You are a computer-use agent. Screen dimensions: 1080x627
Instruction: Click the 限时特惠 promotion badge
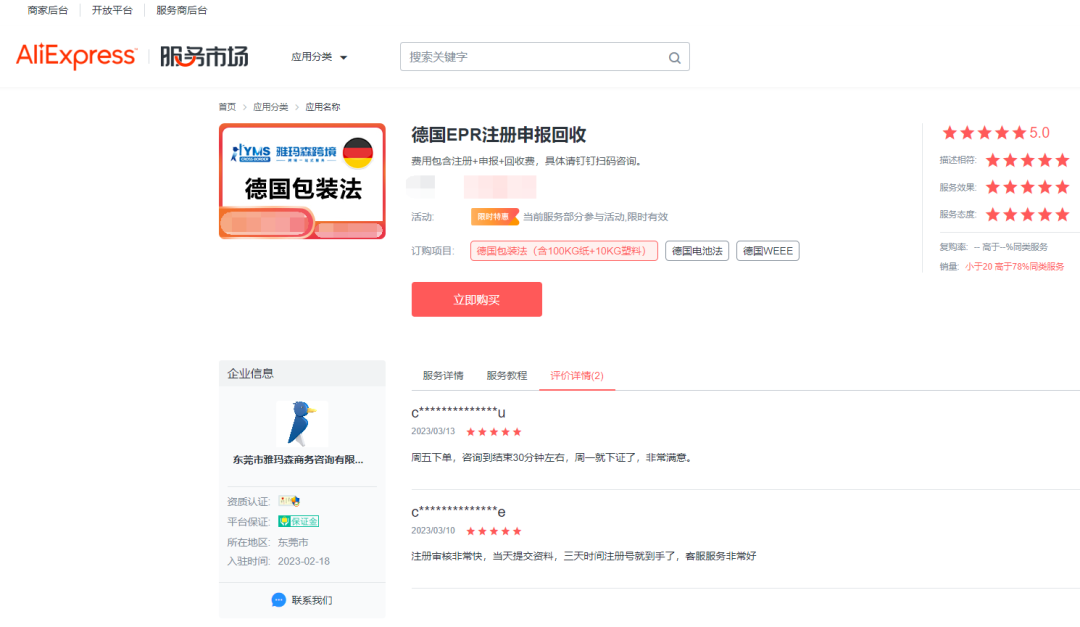[495, 216]
